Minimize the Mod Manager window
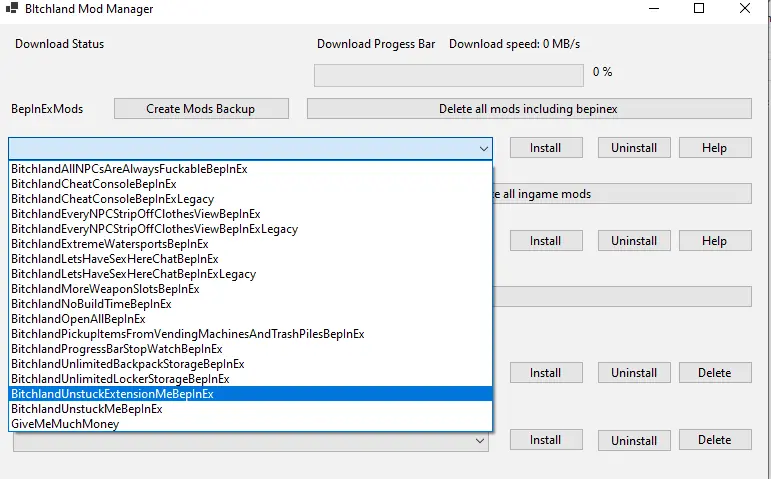The image size is (771, 479). (654, 8)
